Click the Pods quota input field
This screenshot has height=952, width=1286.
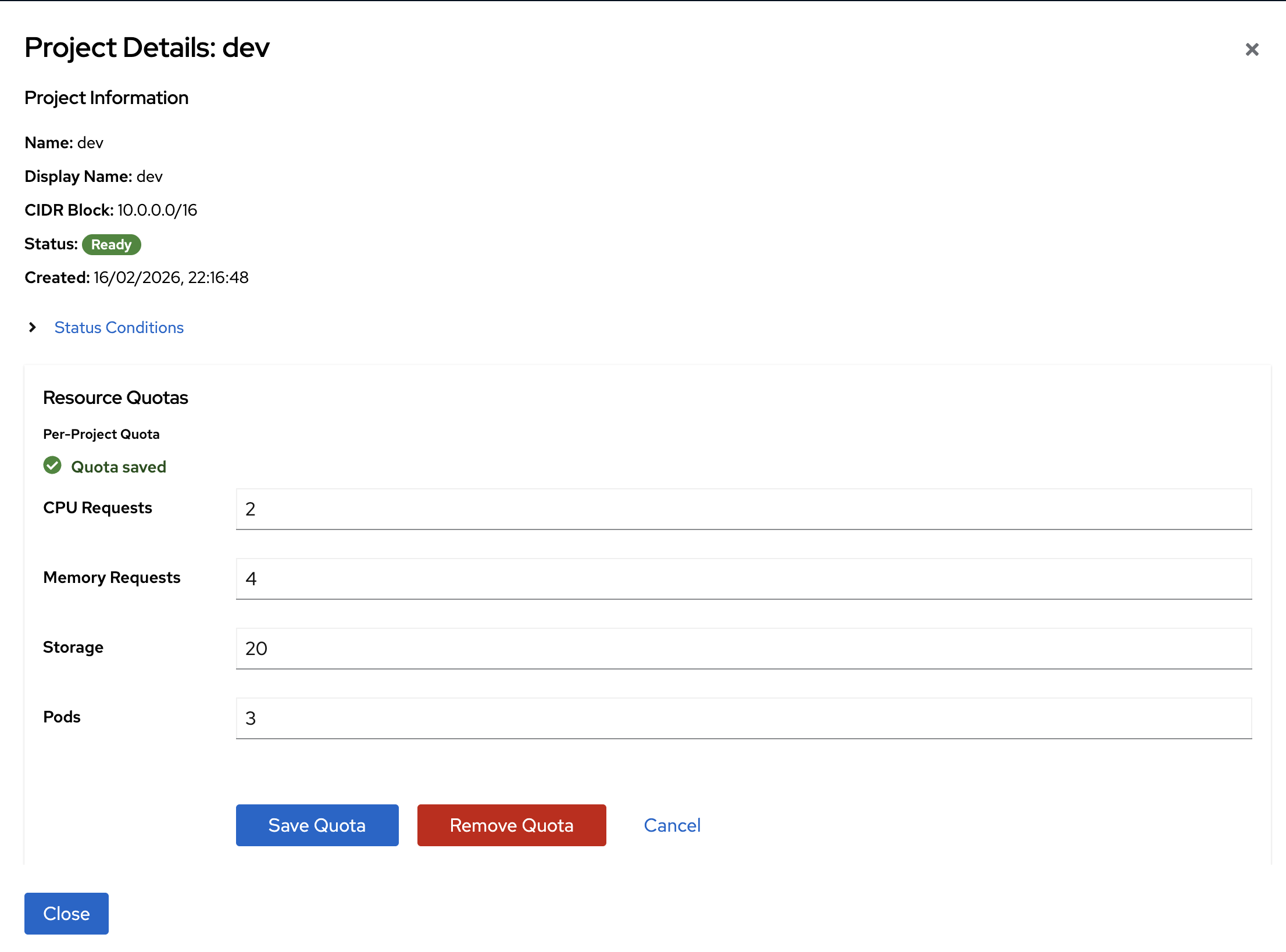(743, 718)
